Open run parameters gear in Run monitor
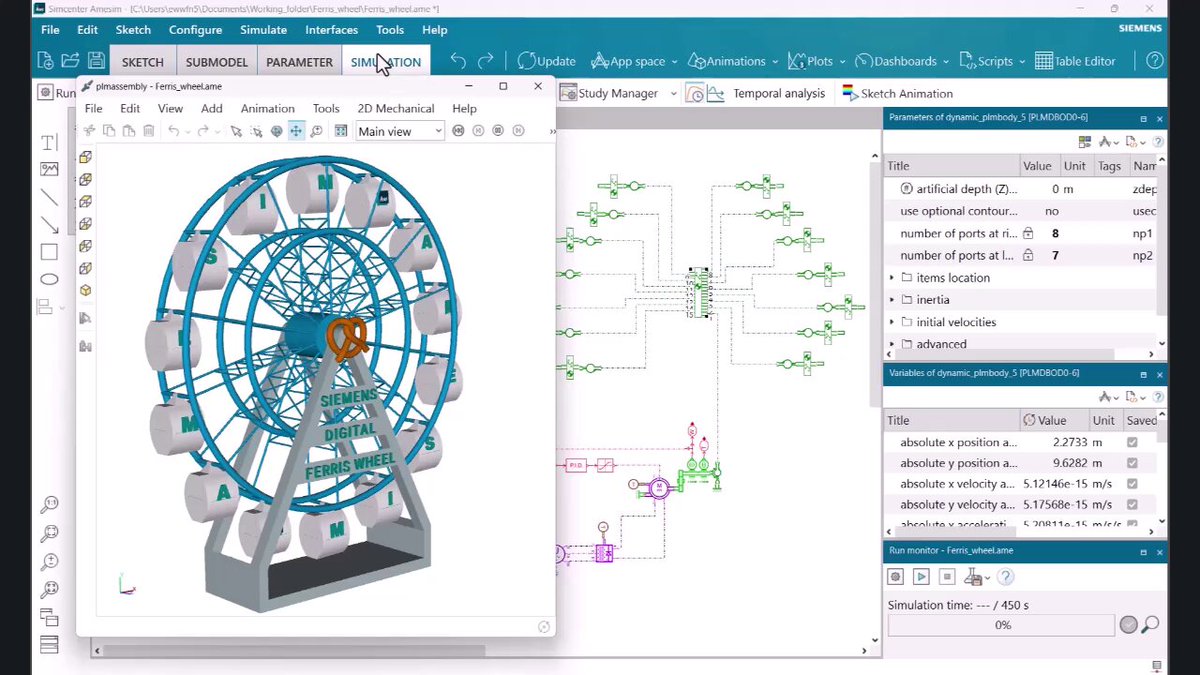Image resolution: width=1200 pixels, height=675 pixels. [896, 577]
